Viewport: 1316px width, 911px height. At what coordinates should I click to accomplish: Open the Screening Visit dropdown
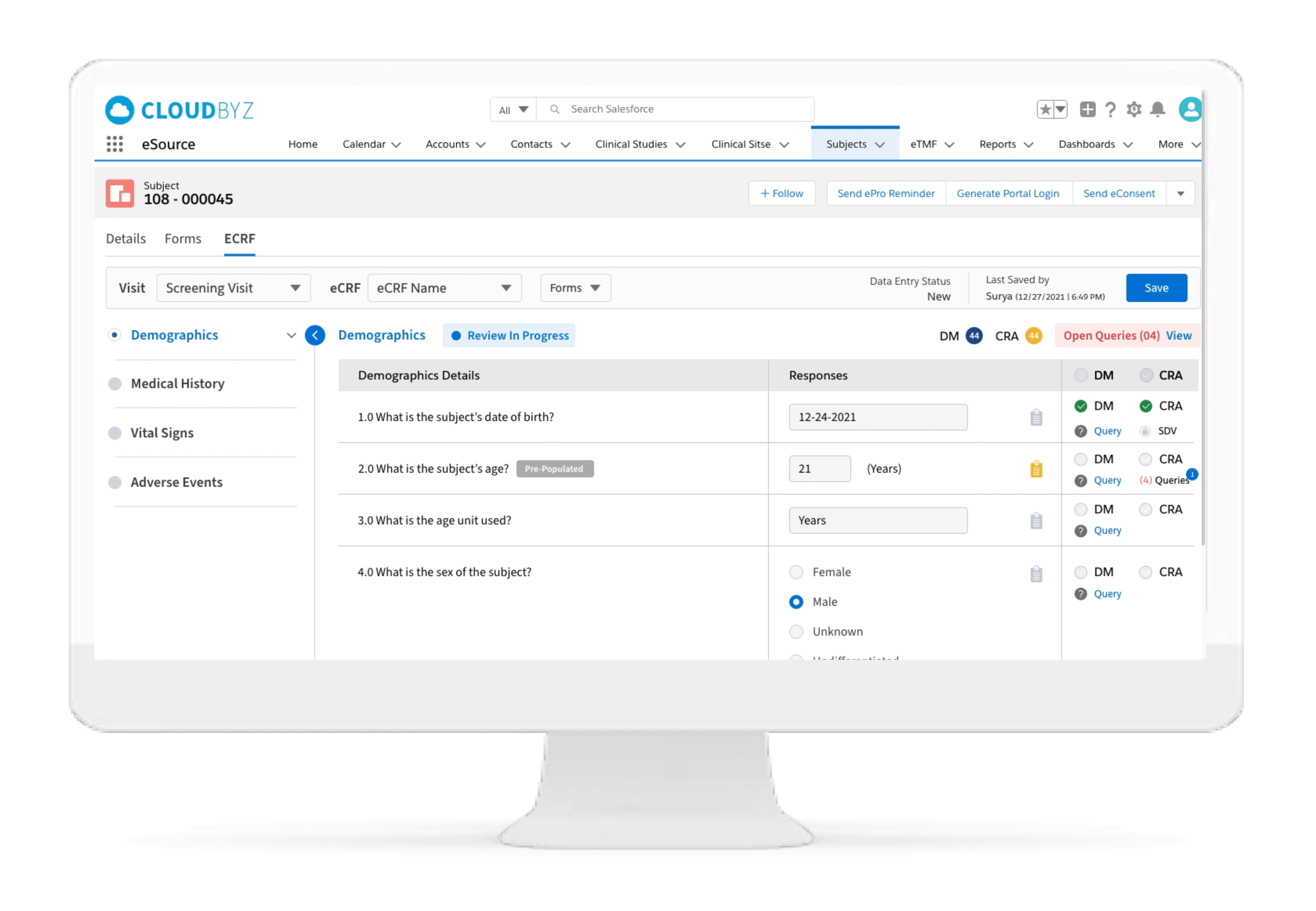click(233, 288)
